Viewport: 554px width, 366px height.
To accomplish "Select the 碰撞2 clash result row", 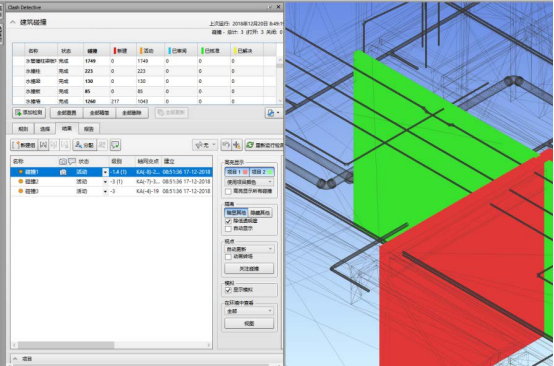I will pos(111,182).
